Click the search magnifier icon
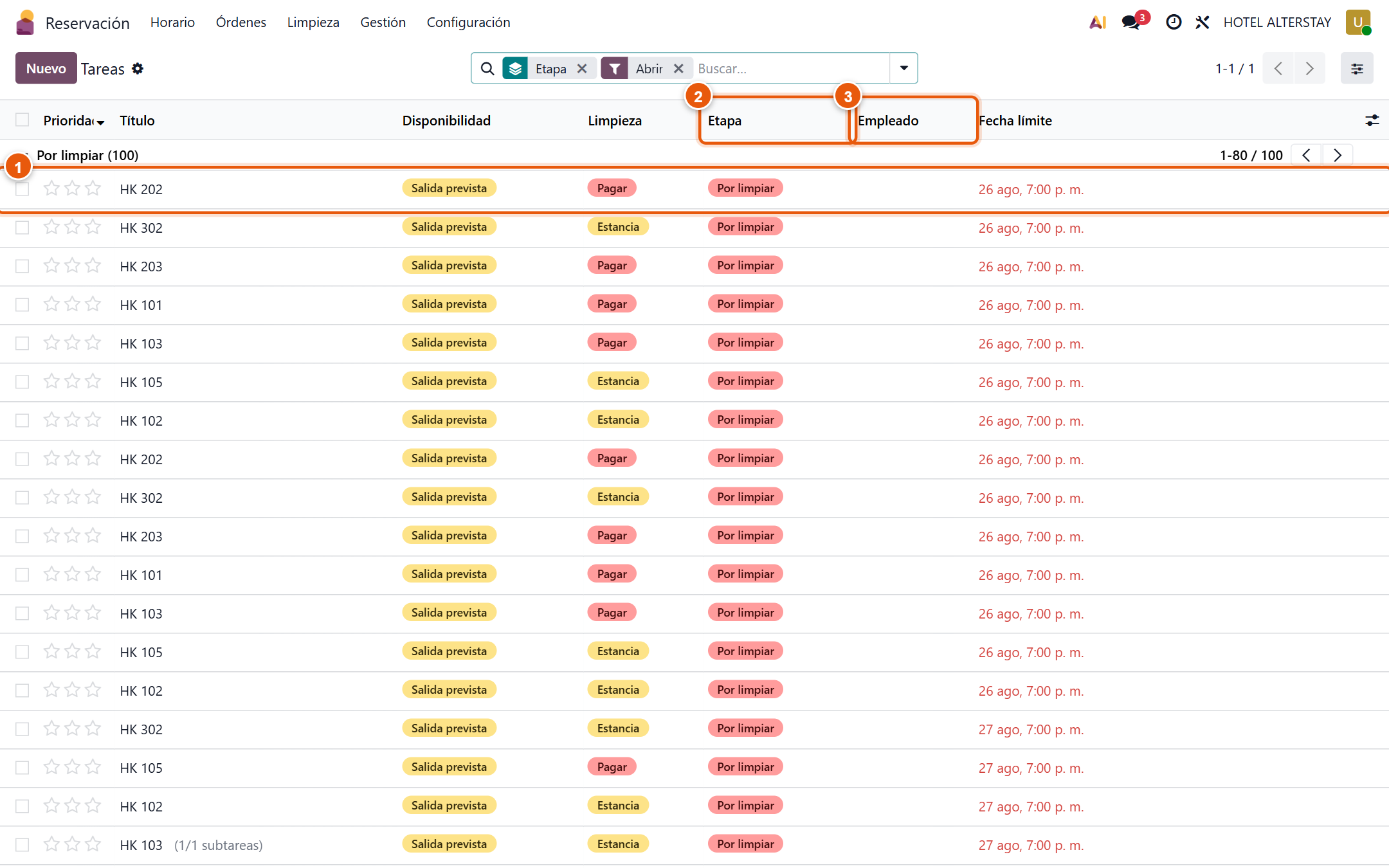Viewport: 1389px width, 868px height. coord(487,69)
